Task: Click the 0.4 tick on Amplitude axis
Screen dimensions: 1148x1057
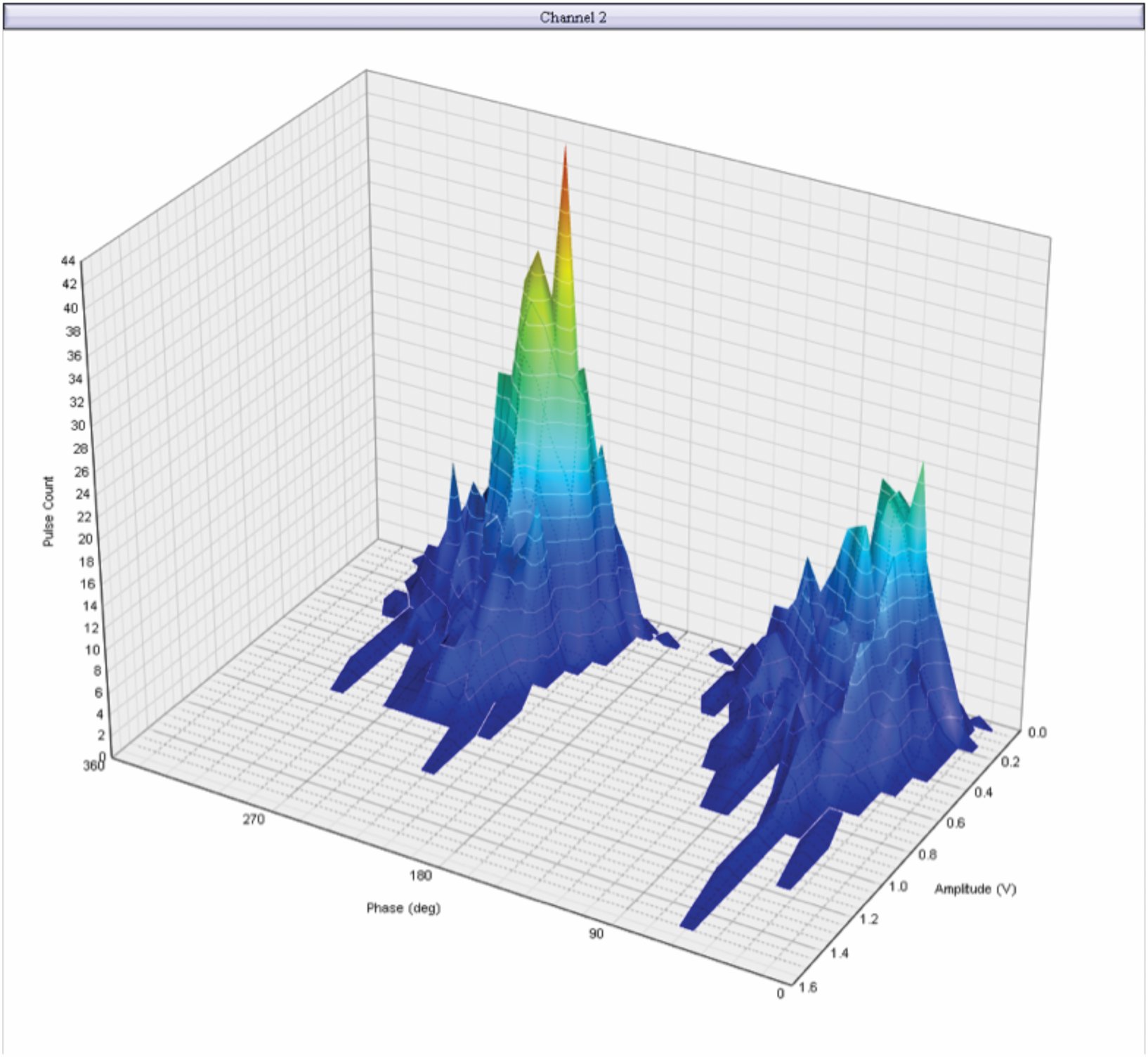Action: point(984,792)
